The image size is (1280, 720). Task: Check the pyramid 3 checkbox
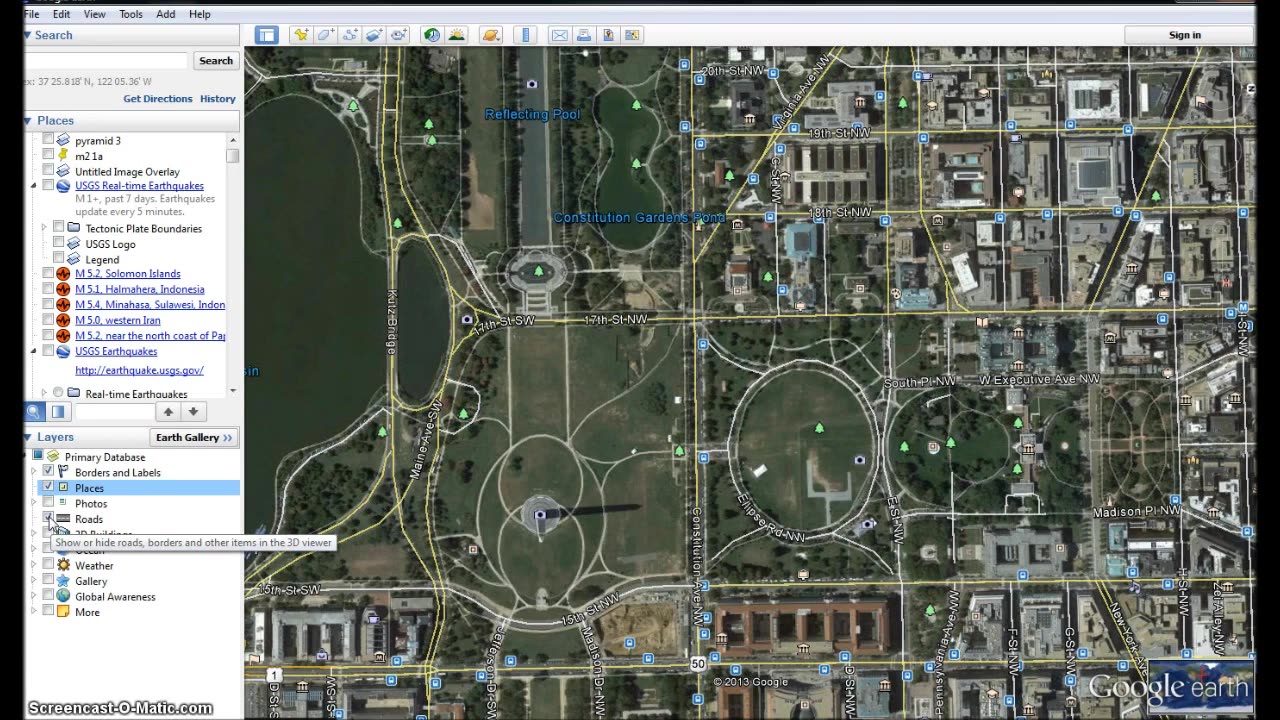tap(48, 140)
